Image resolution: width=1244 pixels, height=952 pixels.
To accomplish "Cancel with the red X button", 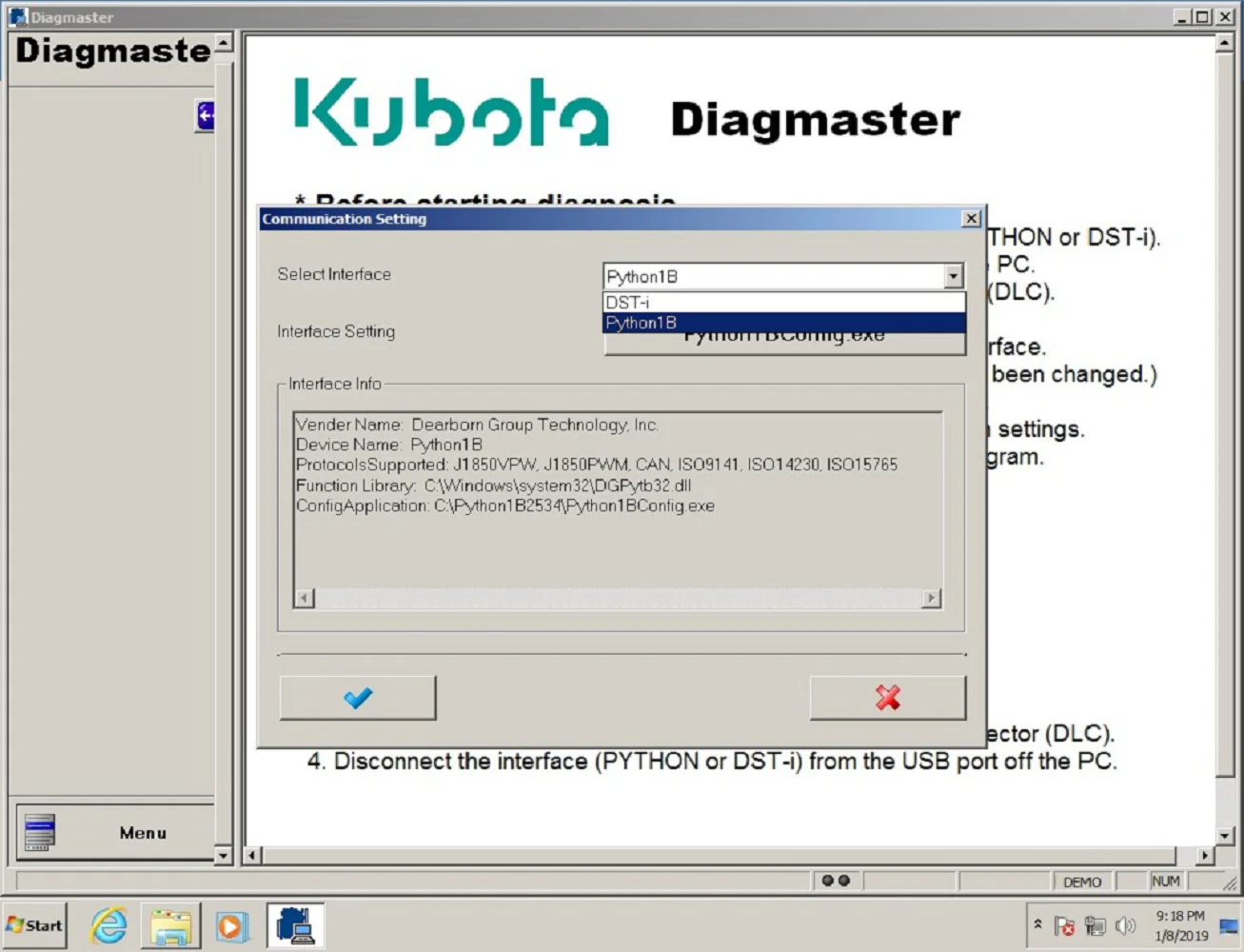I will tap(887, 698).
